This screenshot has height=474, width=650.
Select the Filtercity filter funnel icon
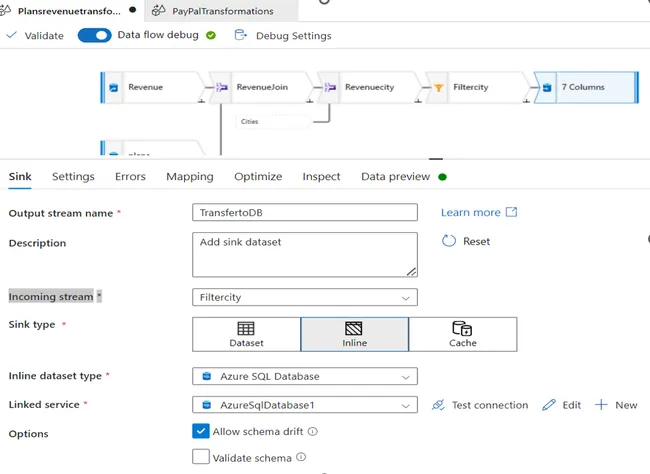coord(438,88)
